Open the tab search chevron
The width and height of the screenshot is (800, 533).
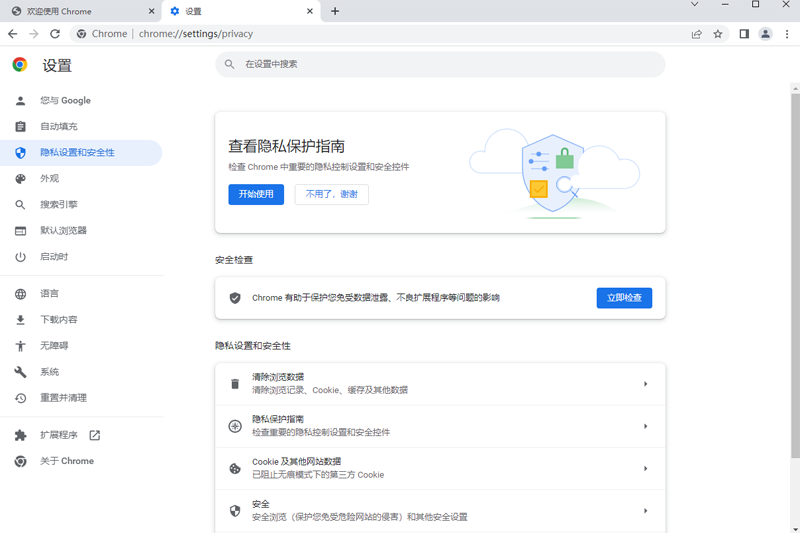[x=695, y=5]
